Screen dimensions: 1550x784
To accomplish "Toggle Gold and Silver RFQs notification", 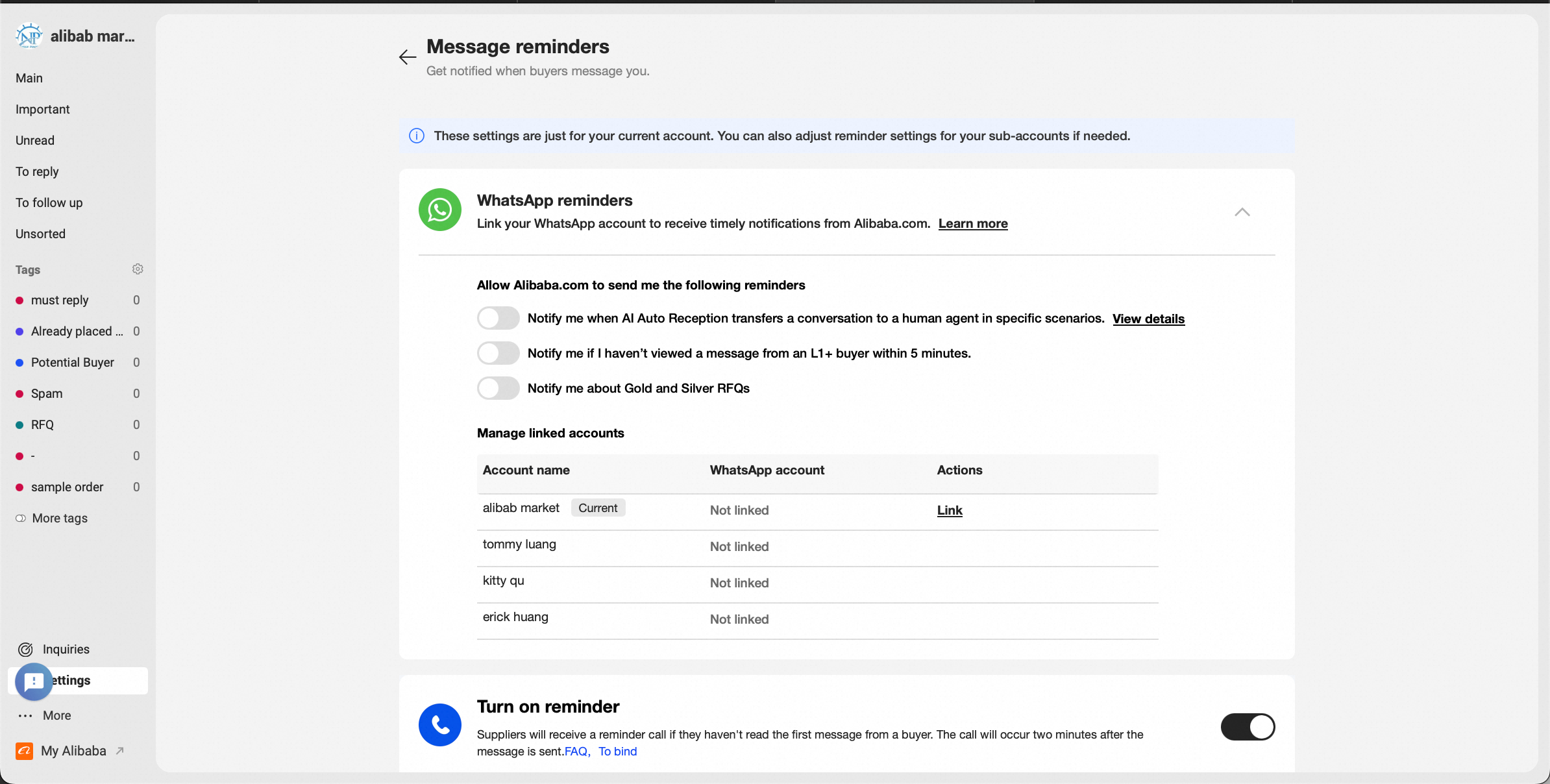I will [x=498, y=388].
